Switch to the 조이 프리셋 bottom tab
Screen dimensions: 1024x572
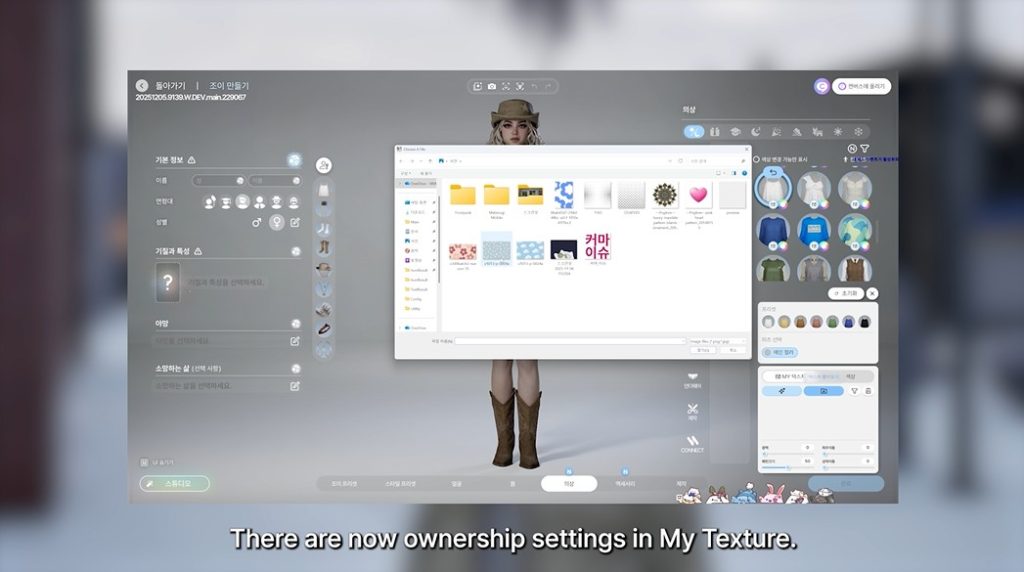[x=344, y=484]
